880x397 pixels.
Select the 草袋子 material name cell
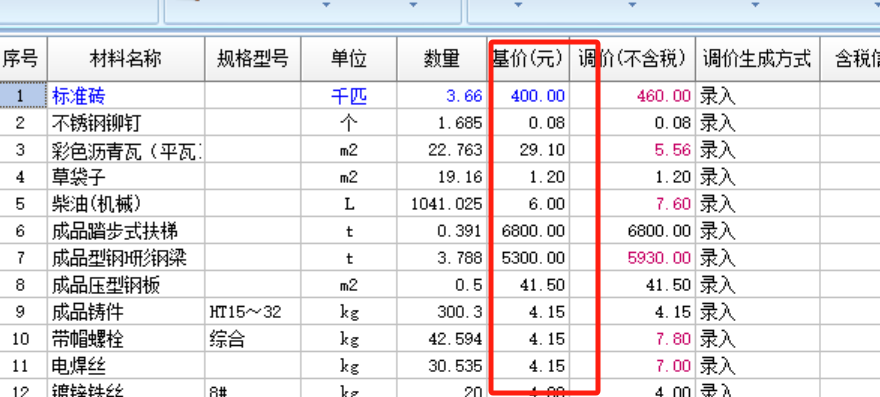click(x=126, y=176)
